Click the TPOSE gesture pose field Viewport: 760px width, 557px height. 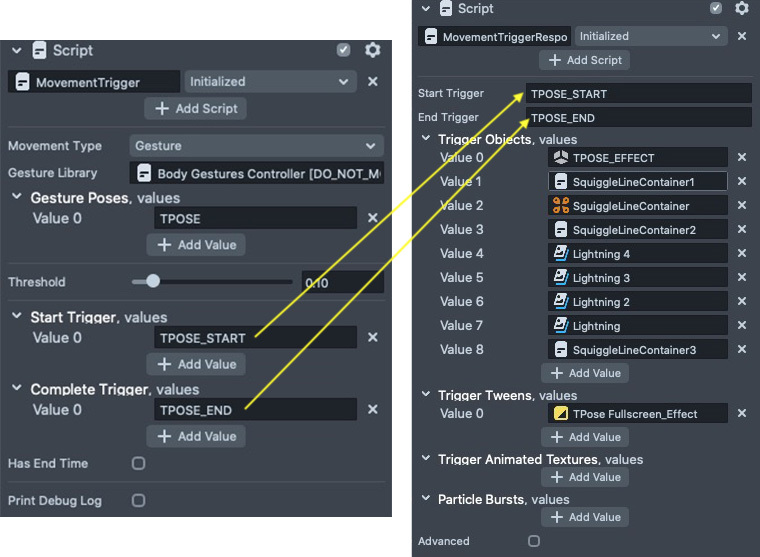coord(255,218)
